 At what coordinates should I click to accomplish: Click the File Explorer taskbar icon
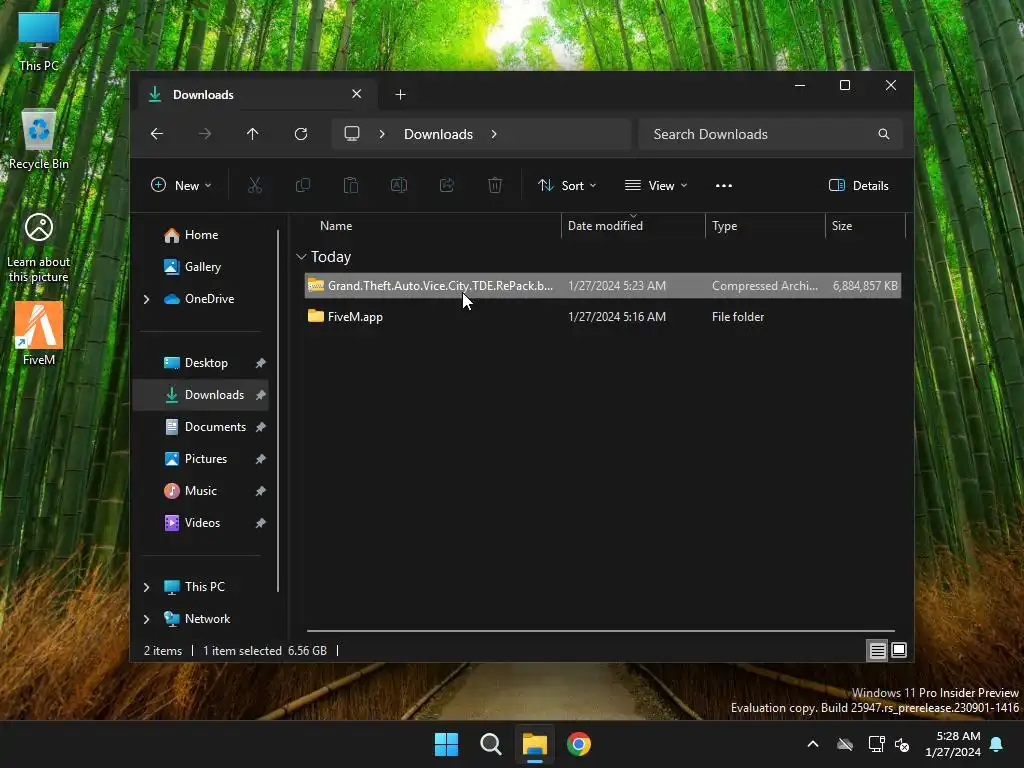[x=534, y=744]
